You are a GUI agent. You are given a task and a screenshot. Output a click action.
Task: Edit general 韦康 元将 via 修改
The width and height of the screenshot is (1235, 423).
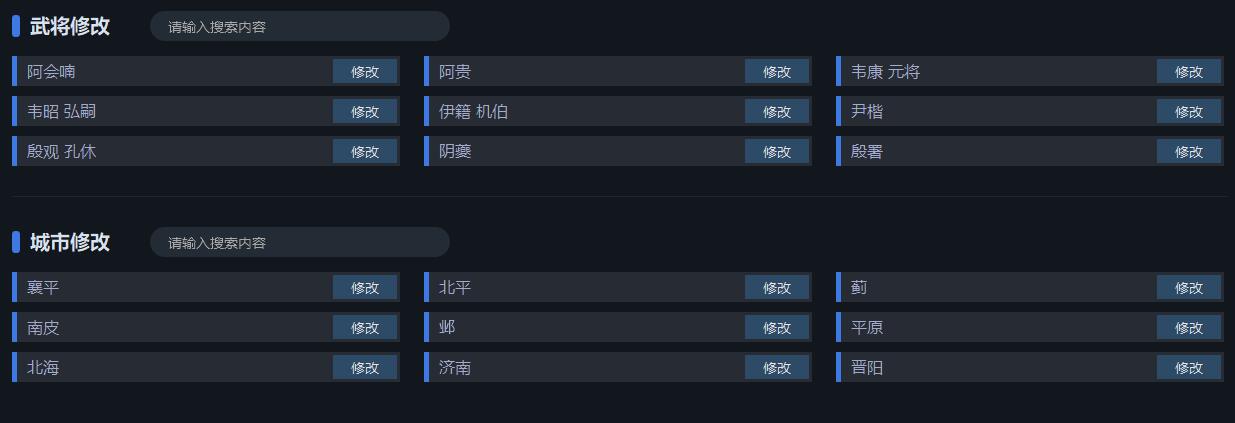tap(1188, 71)
